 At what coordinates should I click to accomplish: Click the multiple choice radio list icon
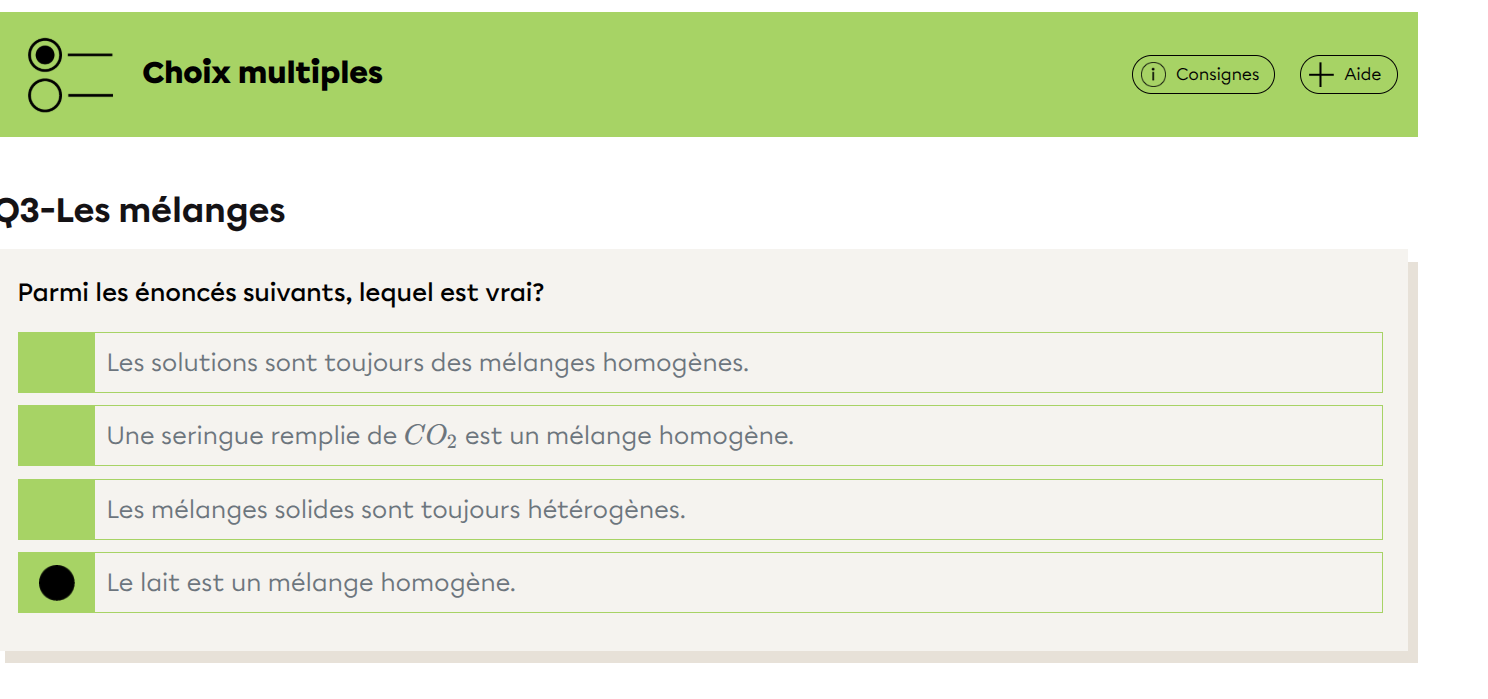(70, 75)
